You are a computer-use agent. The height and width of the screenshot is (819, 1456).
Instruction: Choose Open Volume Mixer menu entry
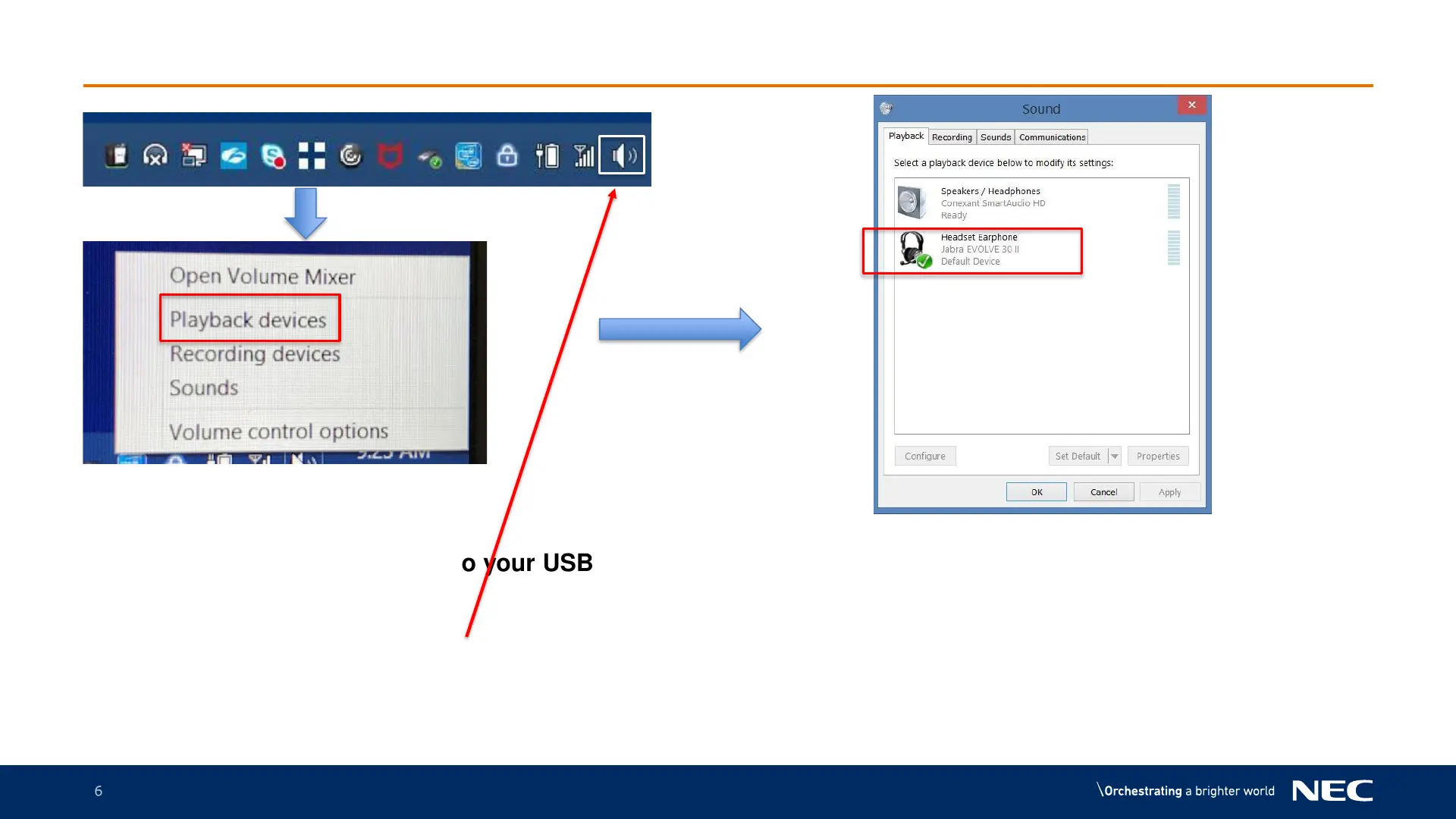click(x=262, y=276)
